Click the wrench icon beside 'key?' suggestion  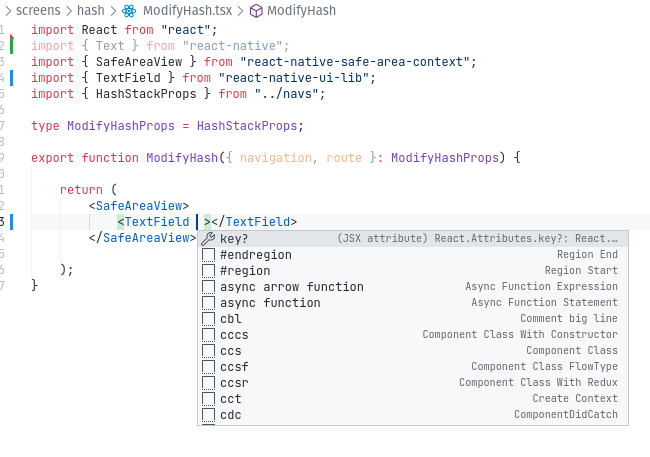coord(208,238)
